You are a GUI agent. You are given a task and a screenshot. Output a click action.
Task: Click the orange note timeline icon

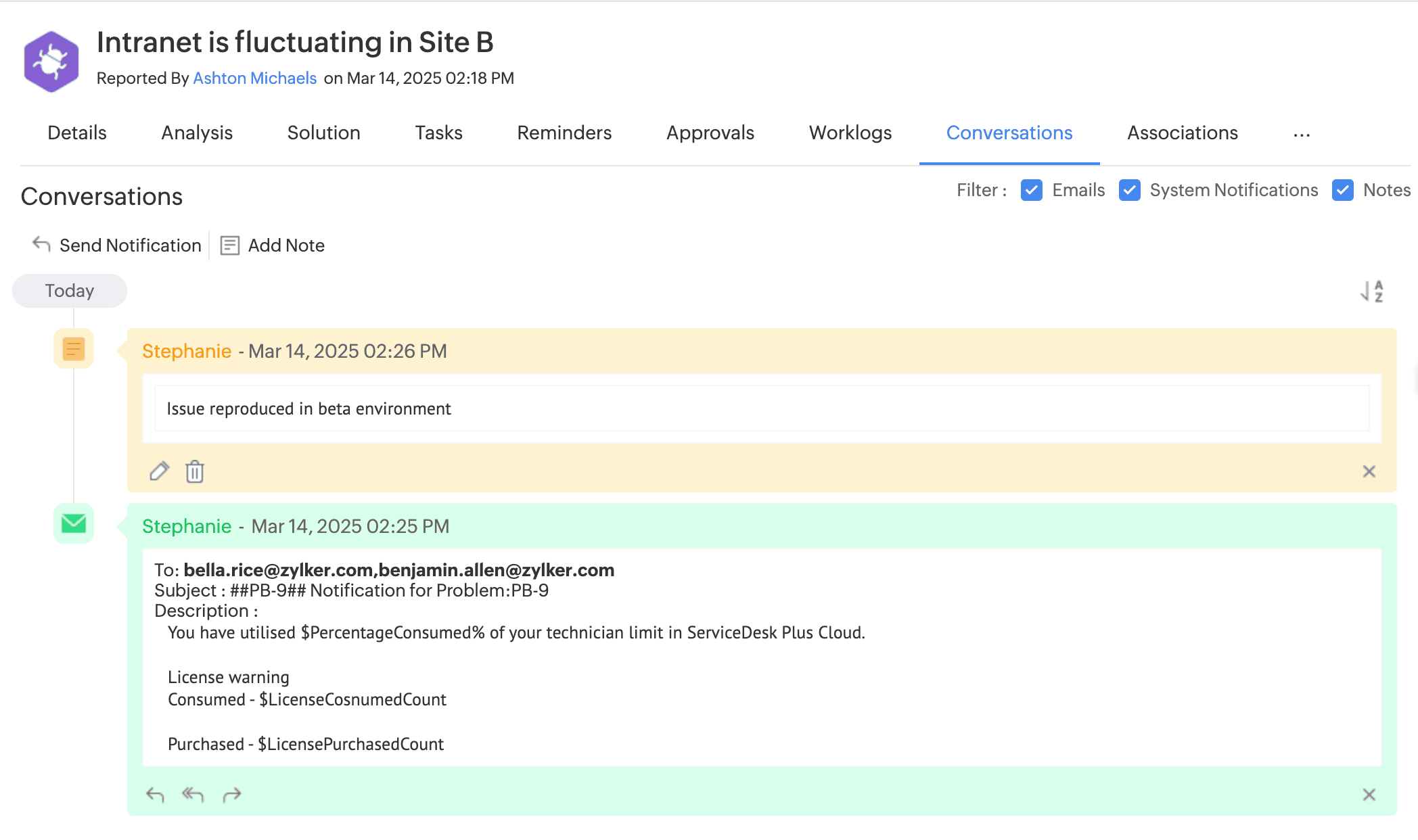point(74,349)
